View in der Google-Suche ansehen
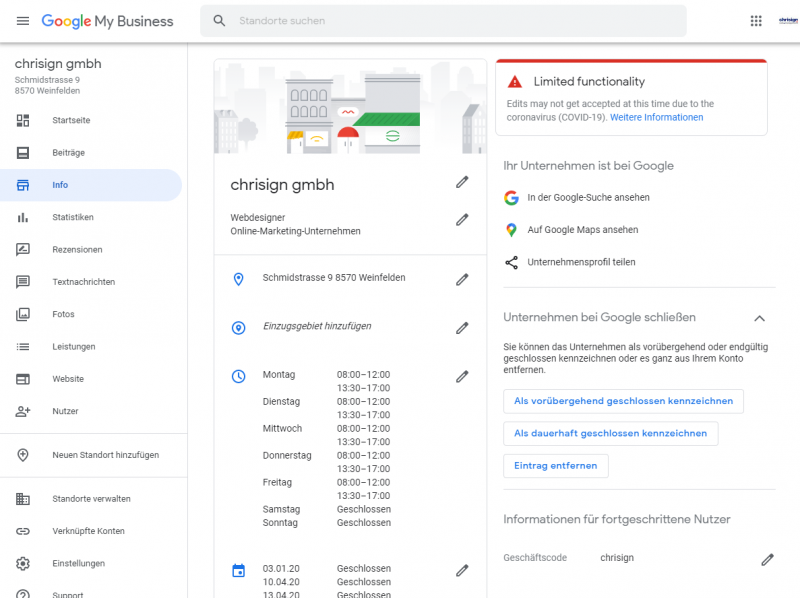This screenshot has width=800, height=598. tap(588, 197)
